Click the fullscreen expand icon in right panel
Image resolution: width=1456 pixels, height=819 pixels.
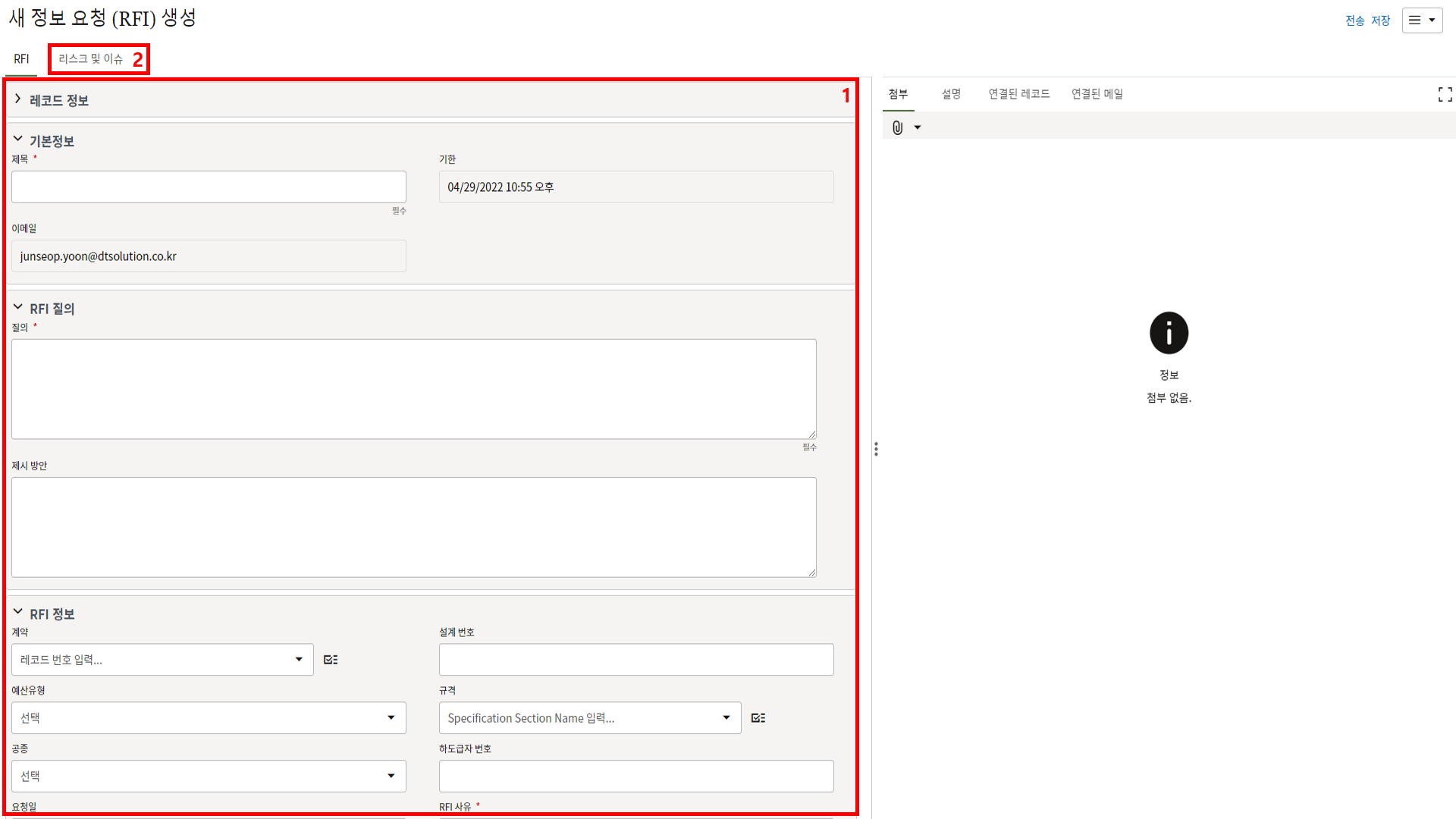1445,94
